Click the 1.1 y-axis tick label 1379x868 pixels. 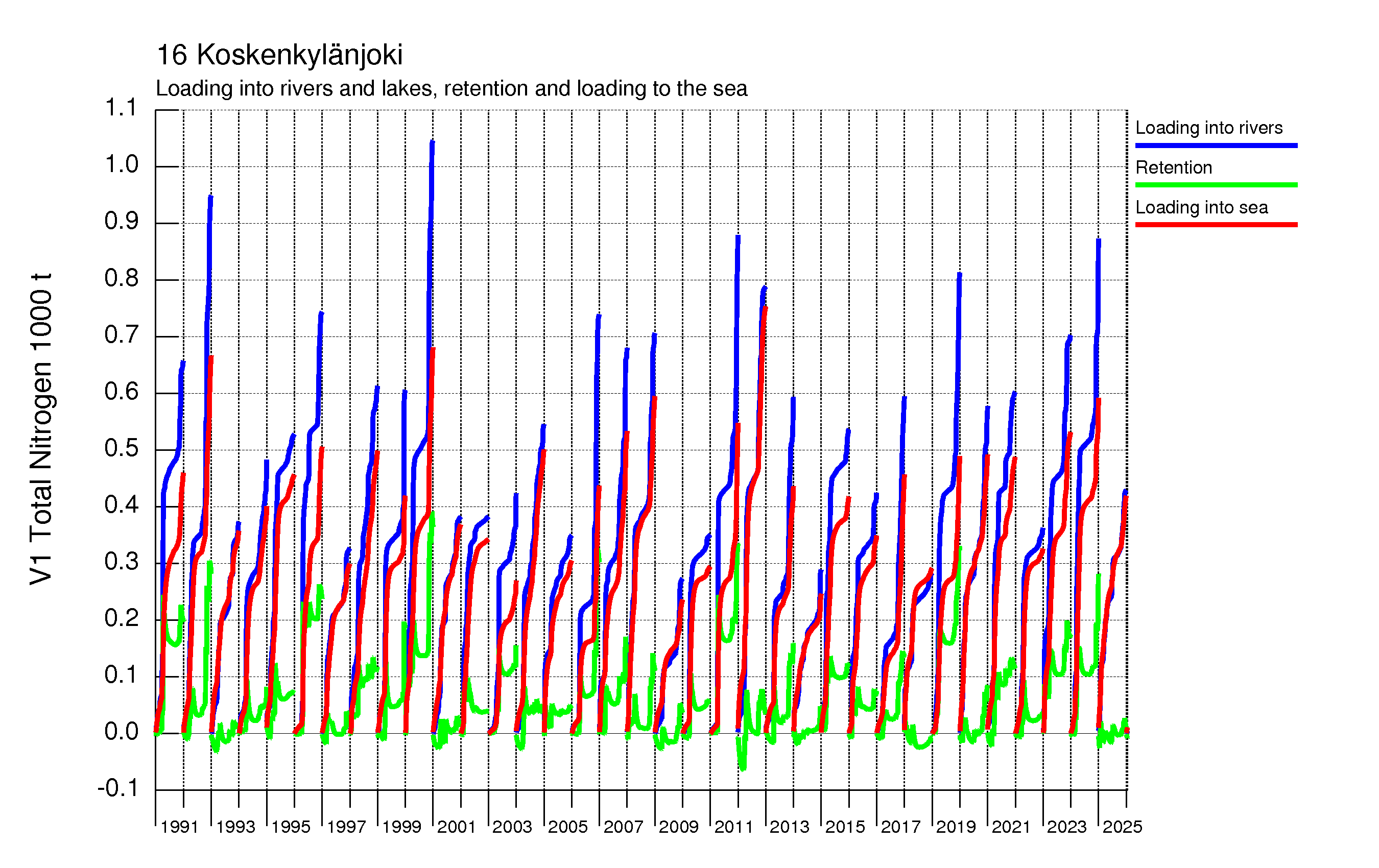pyautogui.click(x=121, y=108)
